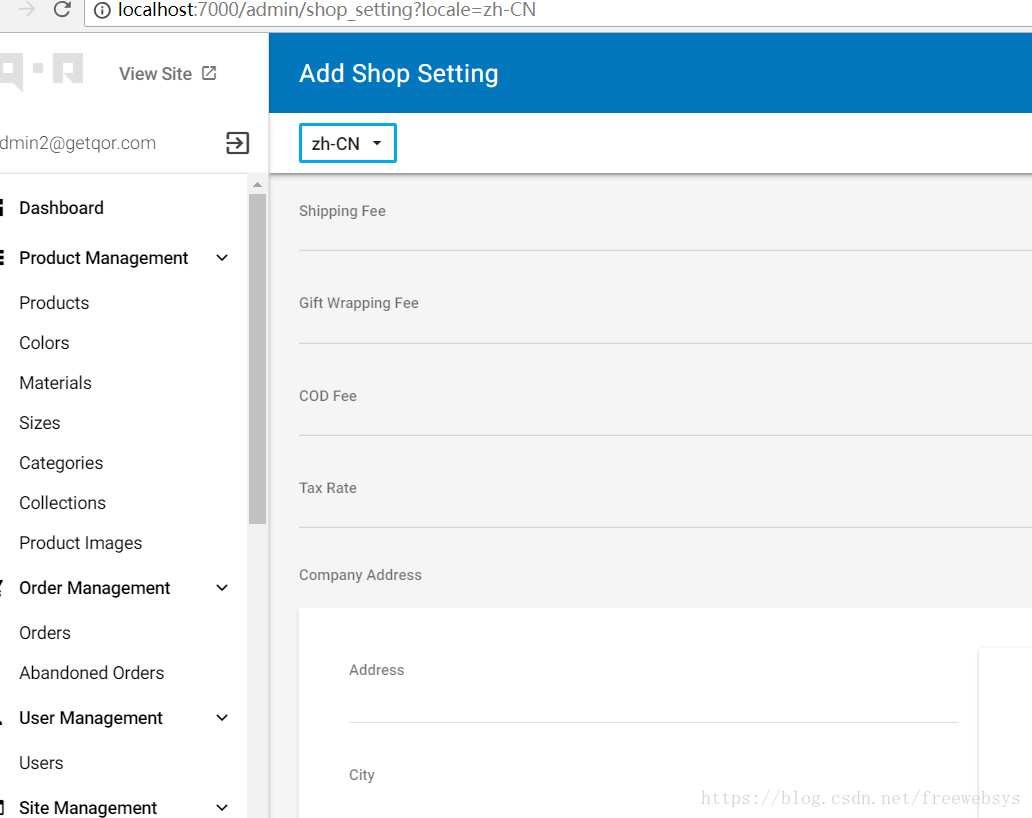Click the browser address bar URL
This screenshot has width=1032, height=818.
pos(326,11)
